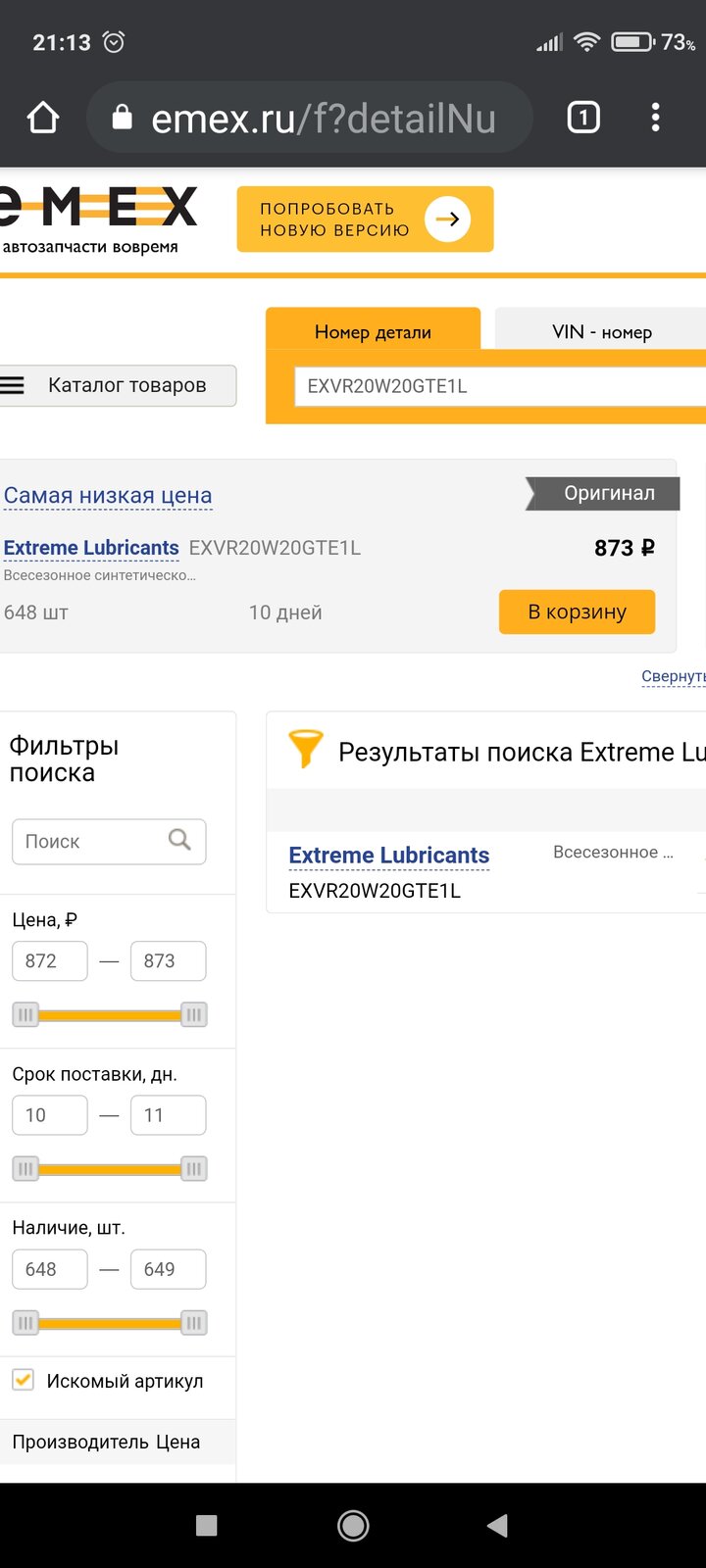This screenshot has height=1568, width=706.
Task: Switch to the VIN - номер tab
Action: (x=600, y=330)
